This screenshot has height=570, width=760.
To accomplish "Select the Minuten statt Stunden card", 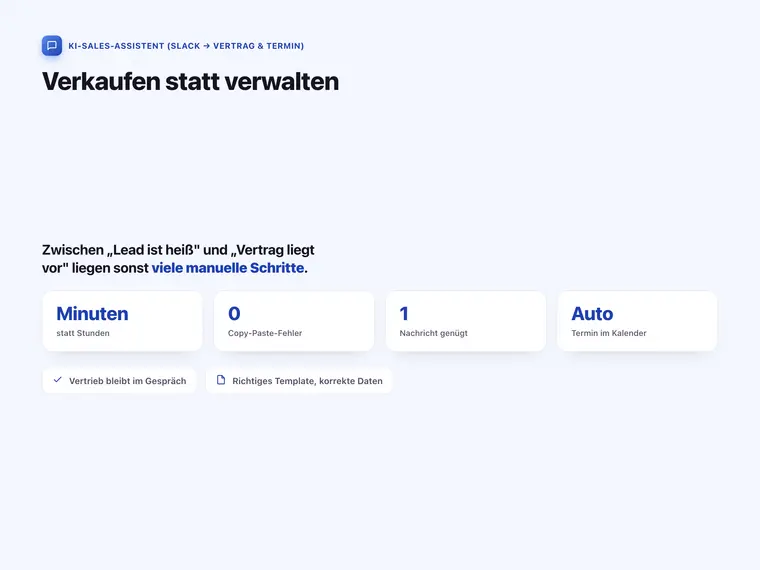I will [x=123, y=321].
